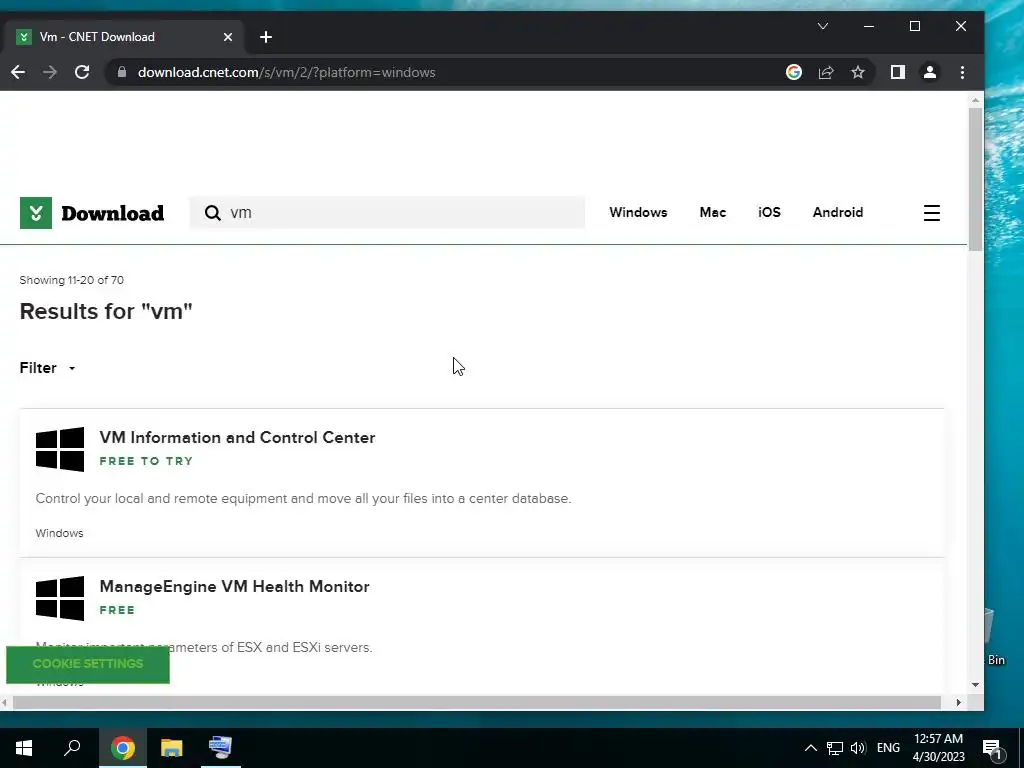Click the scroll up arrow
Image resolution: width=1024 pixels, height=768 pixels.
click(975, 101)
